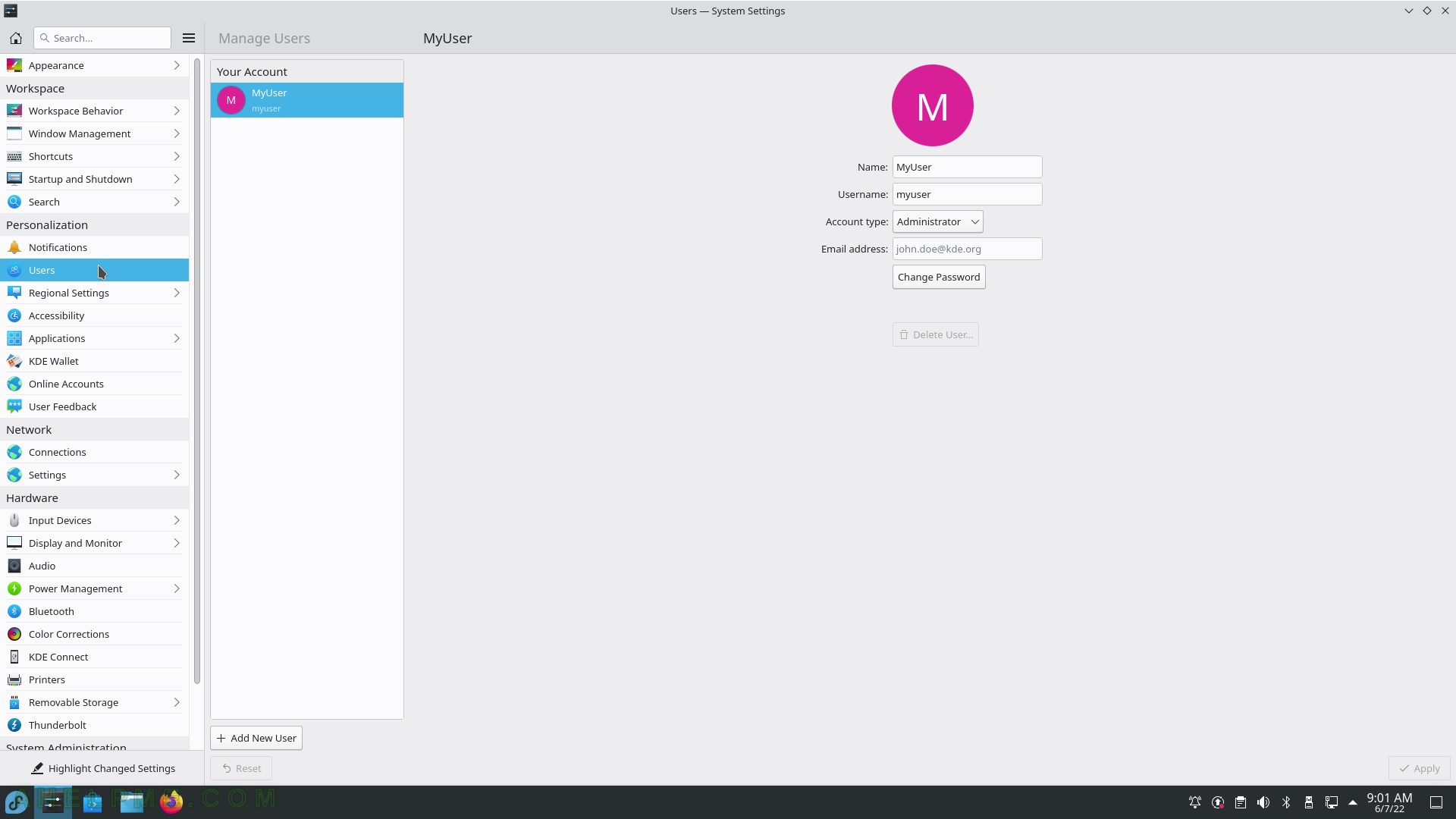Open the application launcher in taskbar
Image resolution: width=1456 pixels, height=819 pixels.
(17, 802)
